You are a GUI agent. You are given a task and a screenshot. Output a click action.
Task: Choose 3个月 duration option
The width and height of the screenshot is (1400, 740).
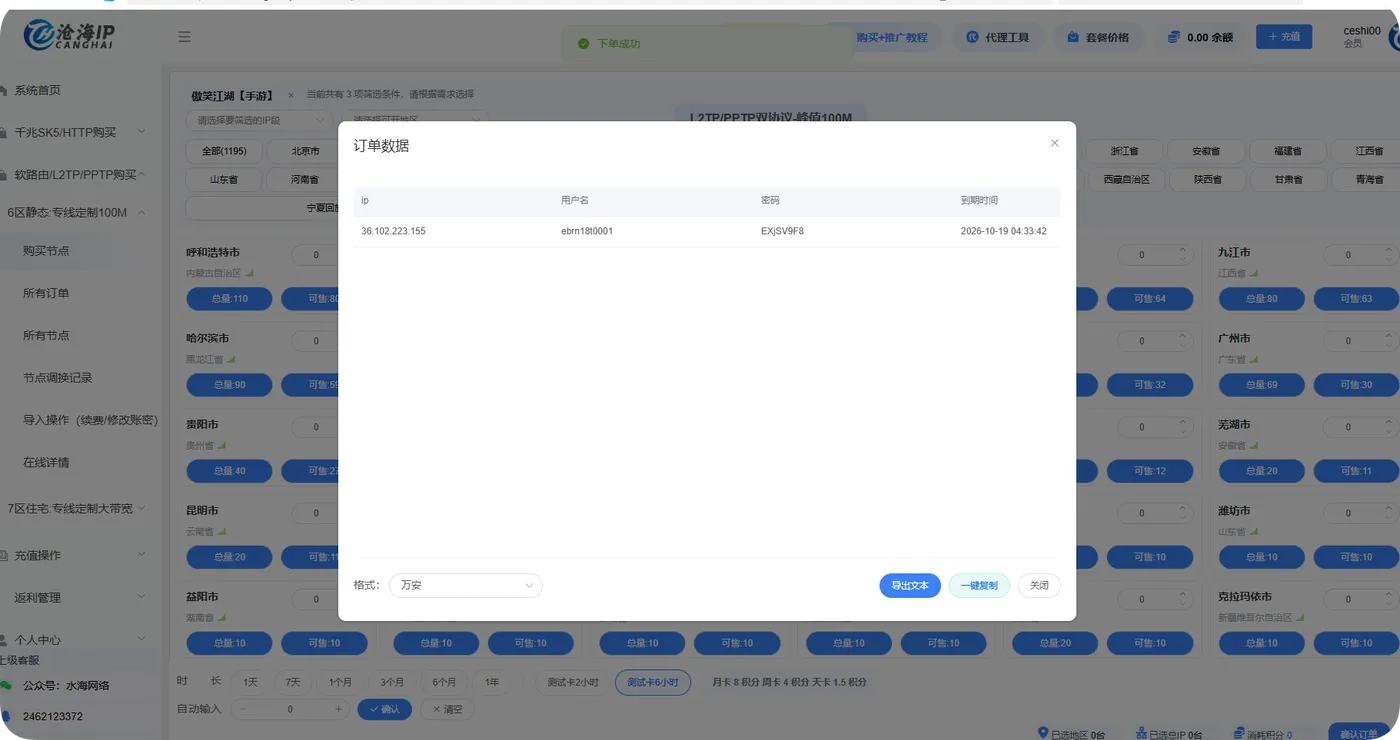(x=392, y=682)
